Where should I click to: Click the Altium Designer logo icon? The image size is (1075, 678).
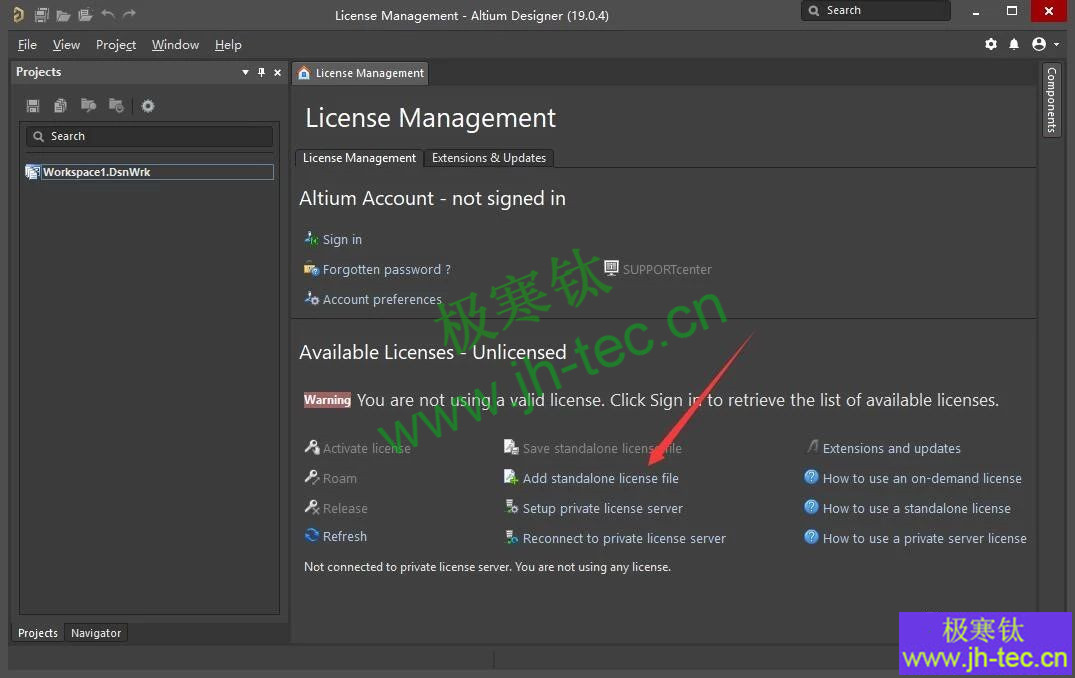[x=19, y=14]
